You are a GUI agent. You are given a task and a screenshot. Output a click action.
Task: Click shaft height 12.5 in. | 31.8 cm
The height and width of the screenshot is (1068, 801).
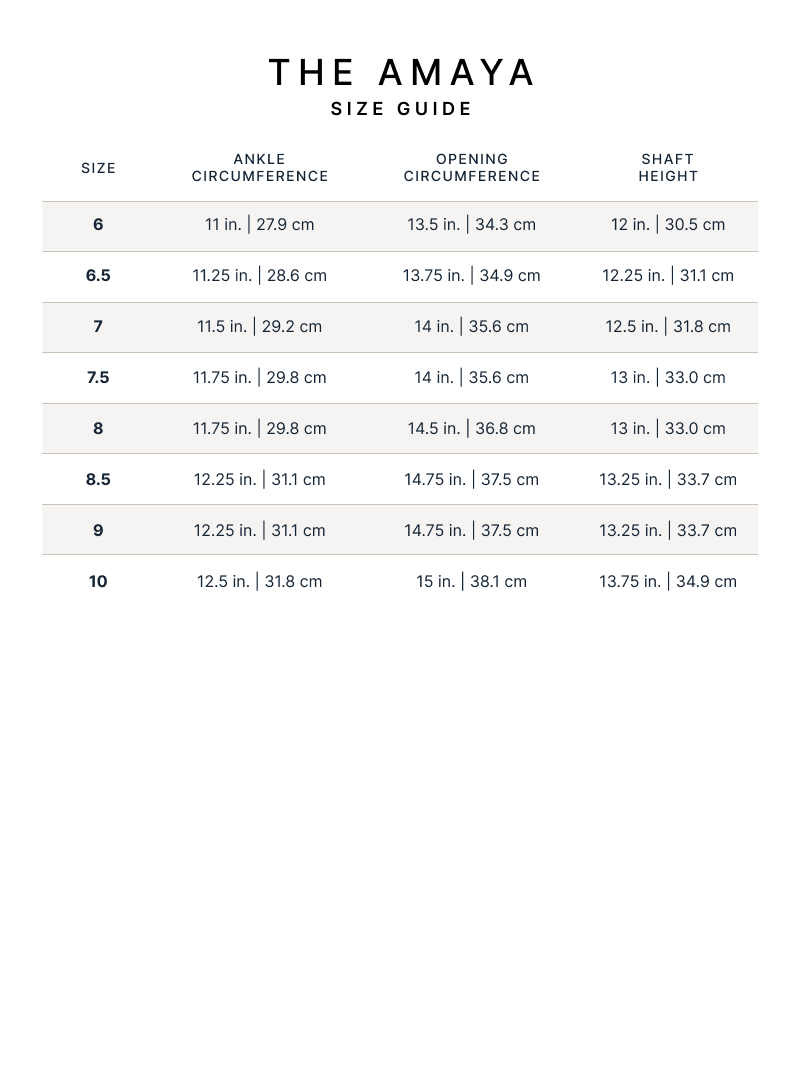(668, 327)
